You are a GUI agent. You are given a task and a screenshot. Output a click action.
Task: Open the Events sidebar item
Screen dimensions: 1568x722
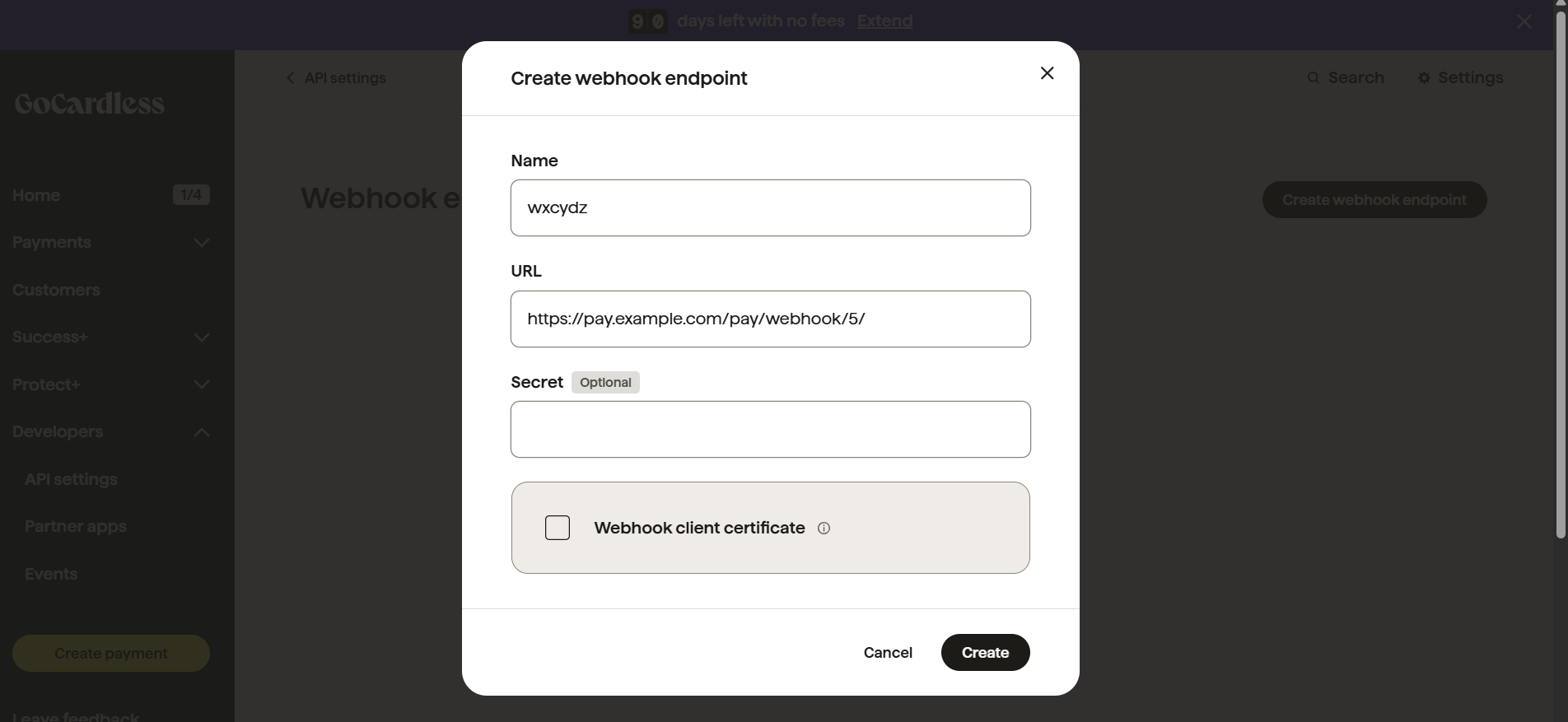(51, 574)
